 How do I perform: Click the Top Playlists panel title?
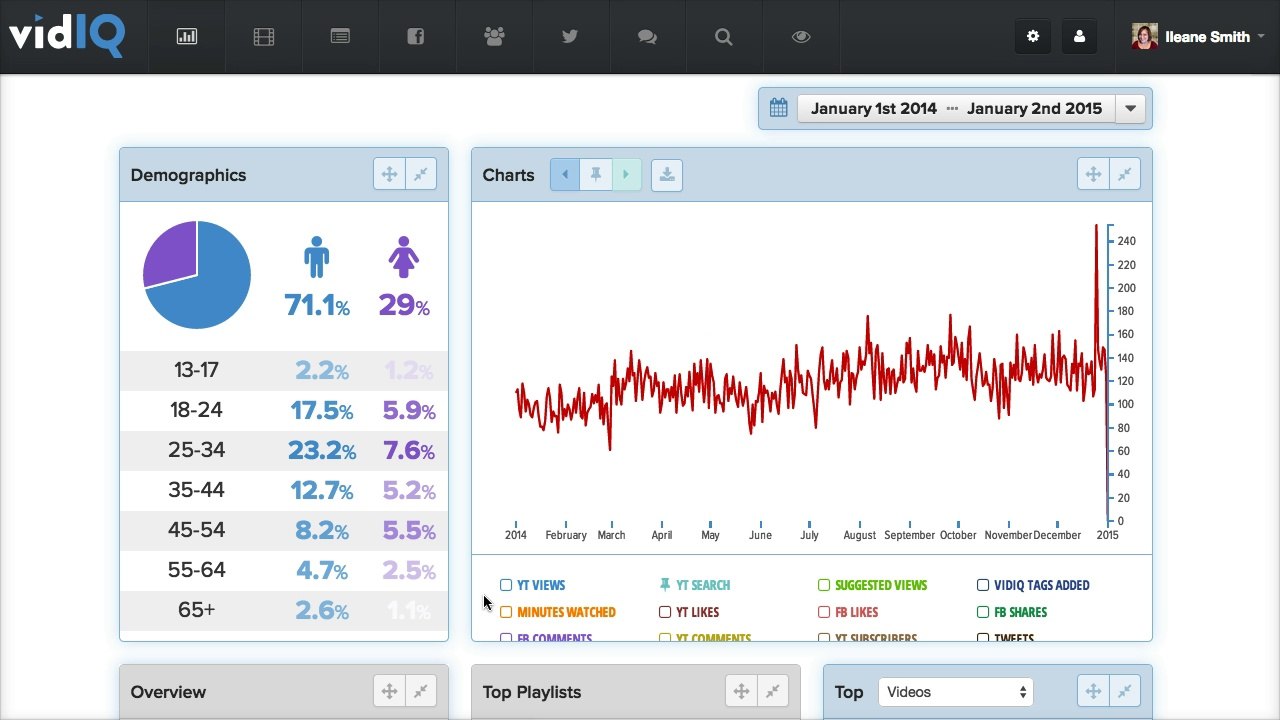point(532,692)
